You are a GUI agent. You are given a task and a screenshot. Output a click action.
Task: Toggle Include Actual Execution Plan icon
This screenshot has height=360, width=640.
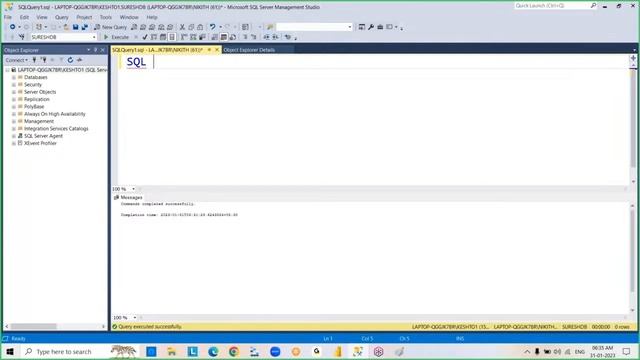(184, 37)
